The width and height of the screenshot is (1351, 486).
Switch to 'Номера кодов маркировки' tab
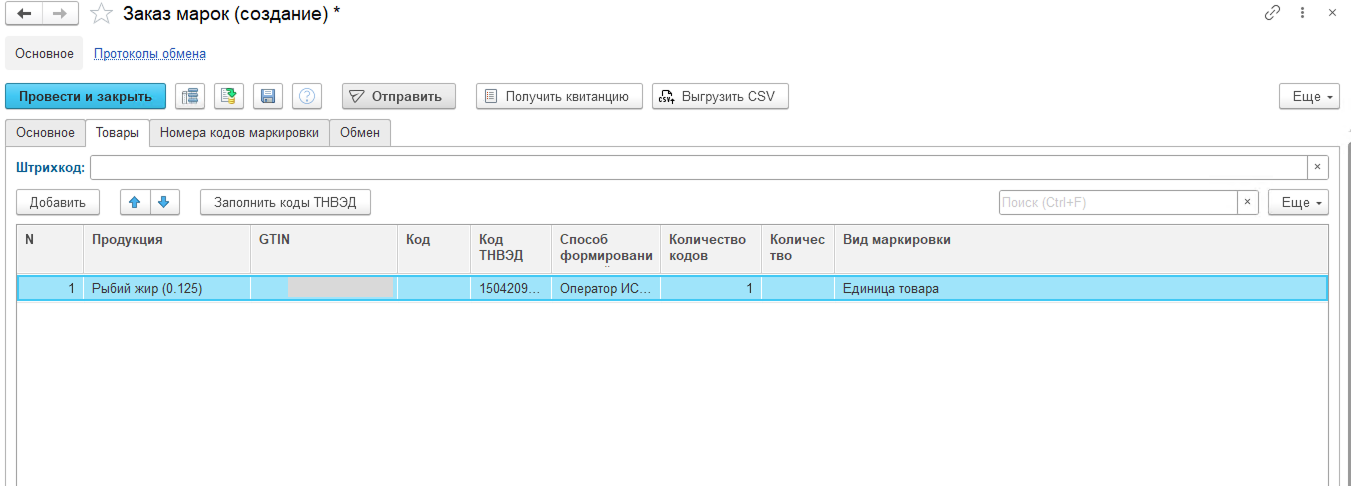pyautogui.click(x=239, y=133)
